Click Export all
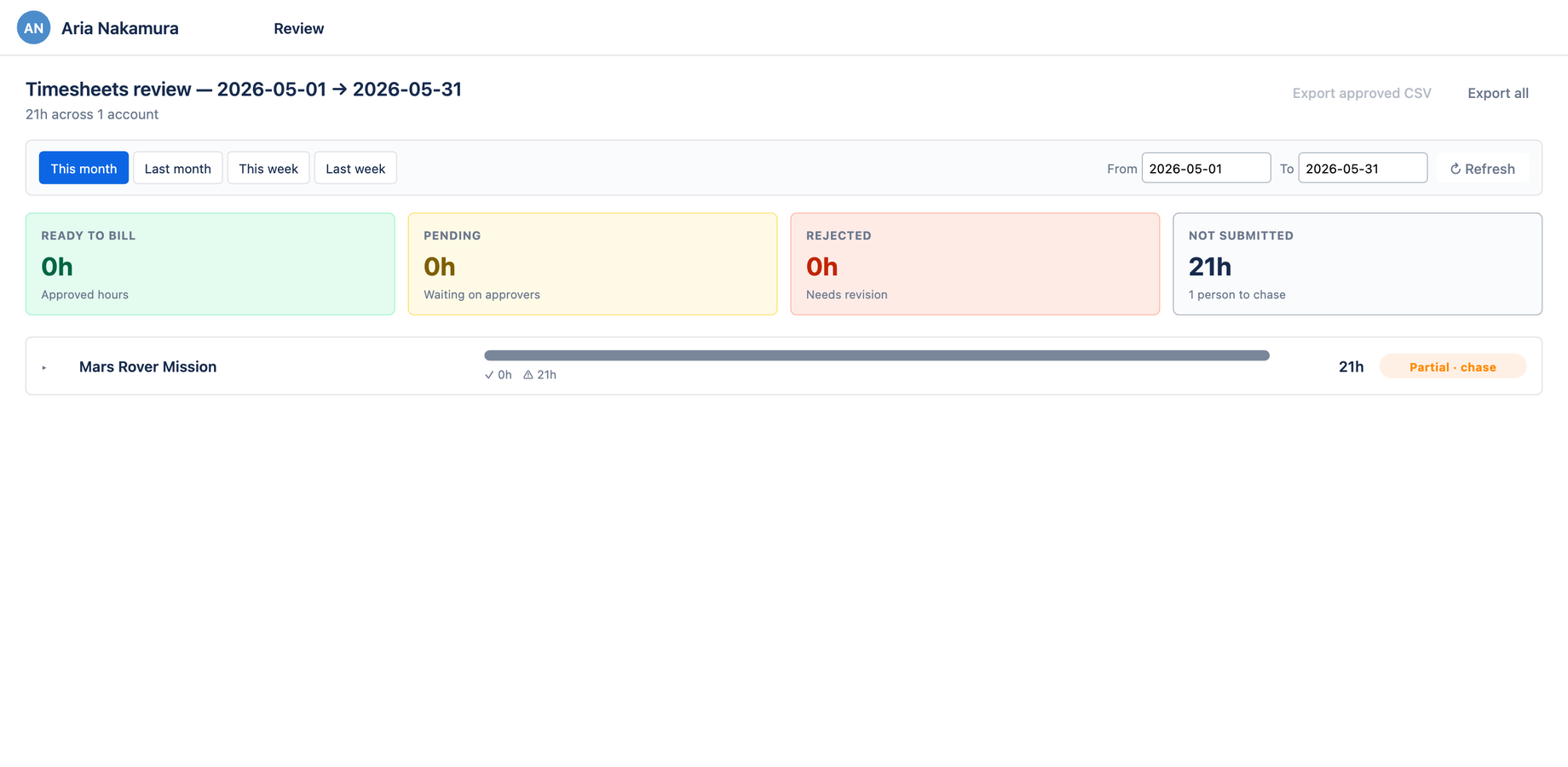1568x767 pixels. click(1497, 93)
